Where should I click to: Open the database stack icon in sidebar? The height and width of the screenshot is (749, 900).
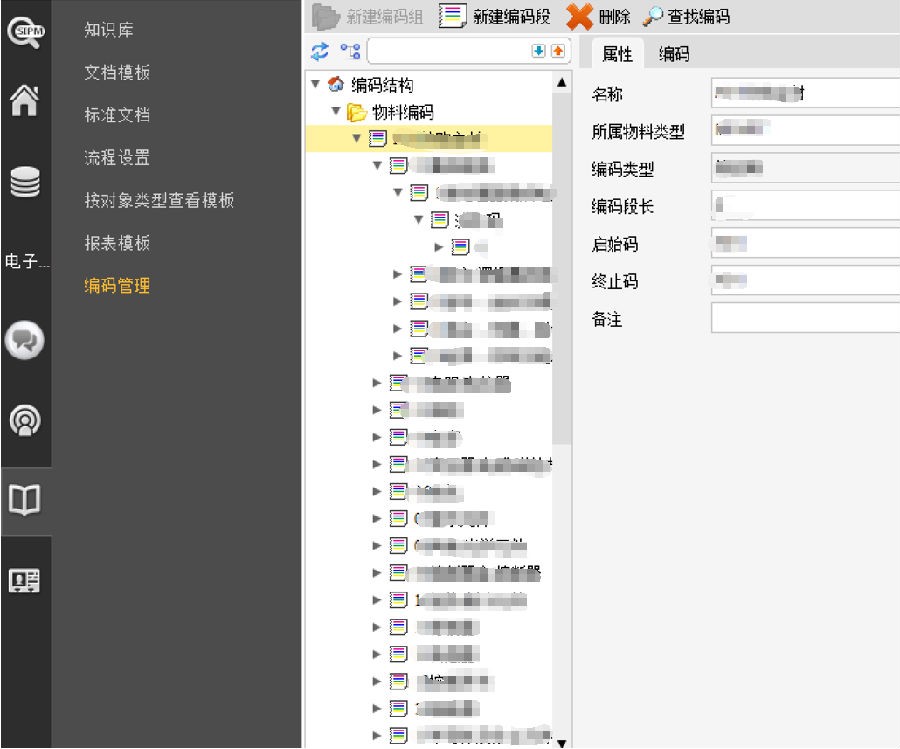[x=24, y=184]
